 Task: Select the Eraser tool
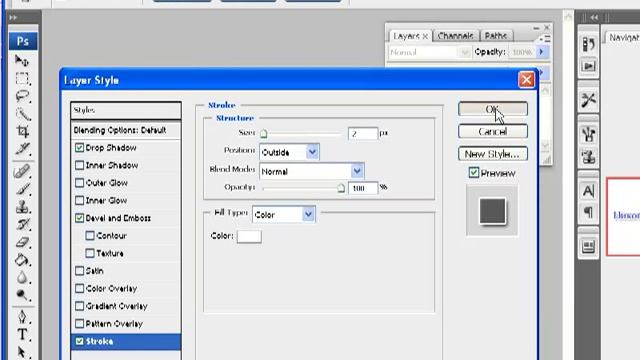point(22,242)
